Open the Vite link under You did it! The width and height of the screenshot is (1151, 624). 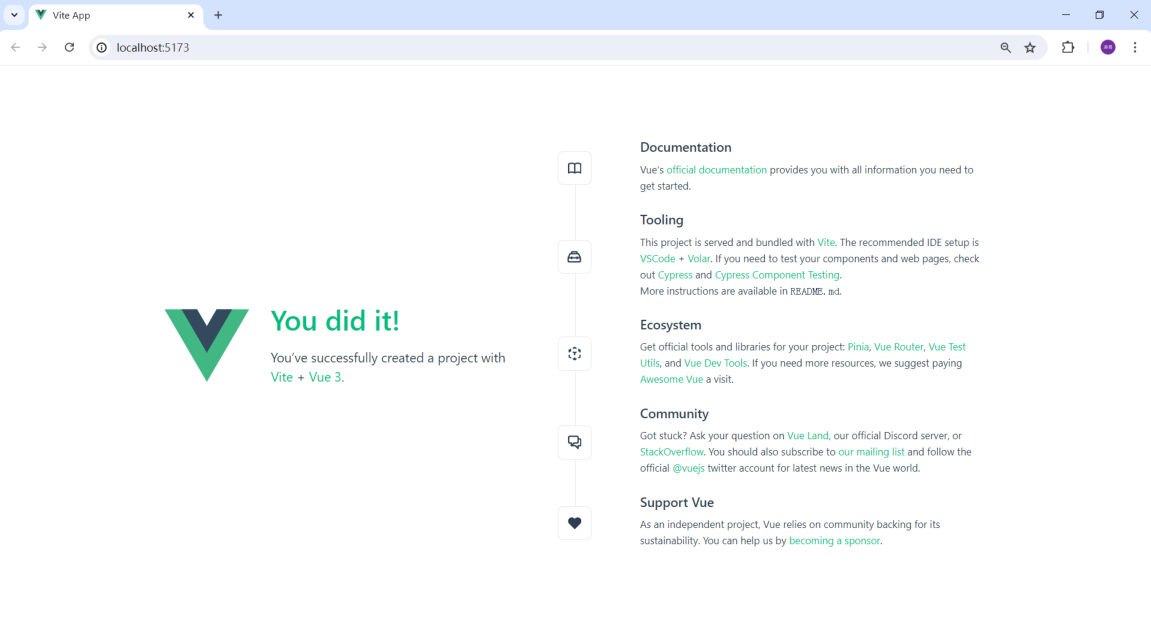281,377
